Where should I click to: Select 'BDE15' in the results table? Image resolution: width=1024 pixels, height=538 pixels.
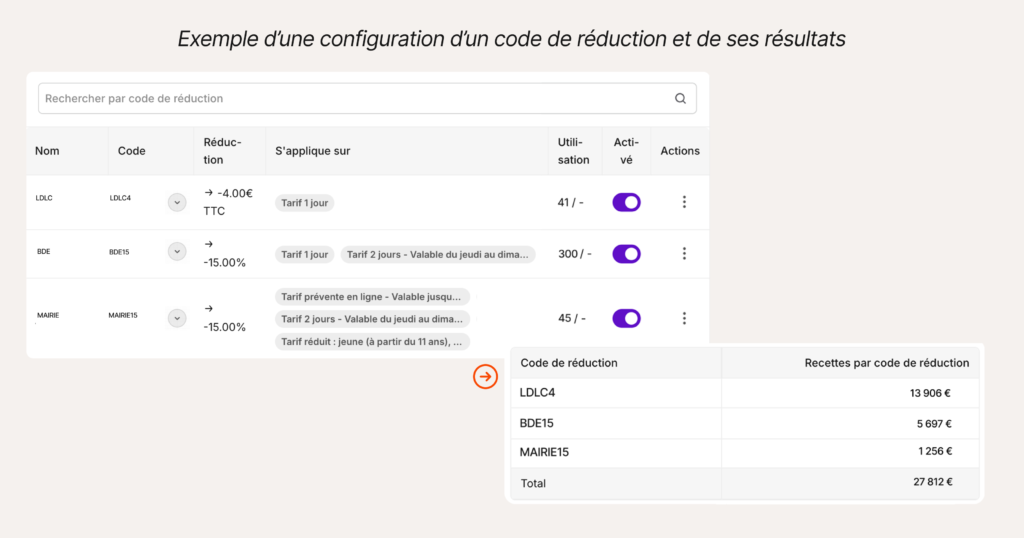537,423
